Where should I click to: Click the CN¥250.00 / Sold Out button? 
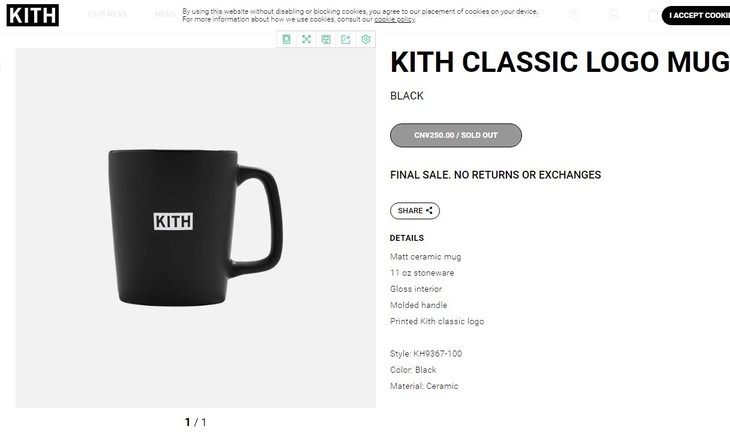(x=456, y=135)
